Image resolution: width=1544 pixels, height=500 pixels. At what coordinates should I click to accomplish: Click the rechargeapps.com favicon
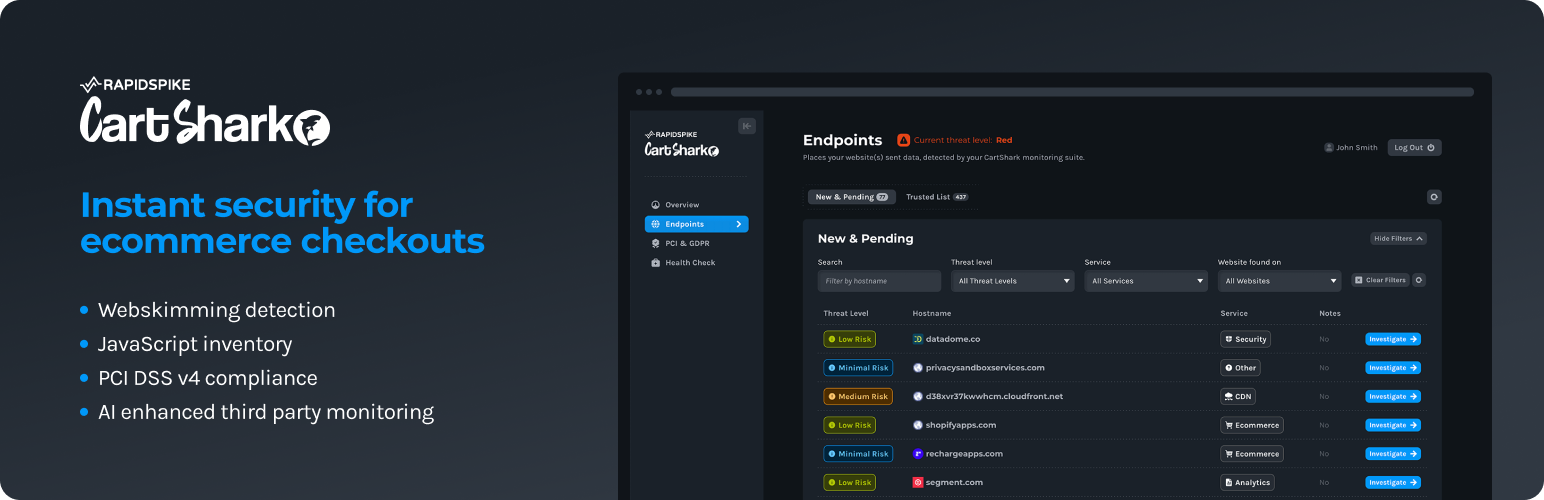click(x=918, y=454)
